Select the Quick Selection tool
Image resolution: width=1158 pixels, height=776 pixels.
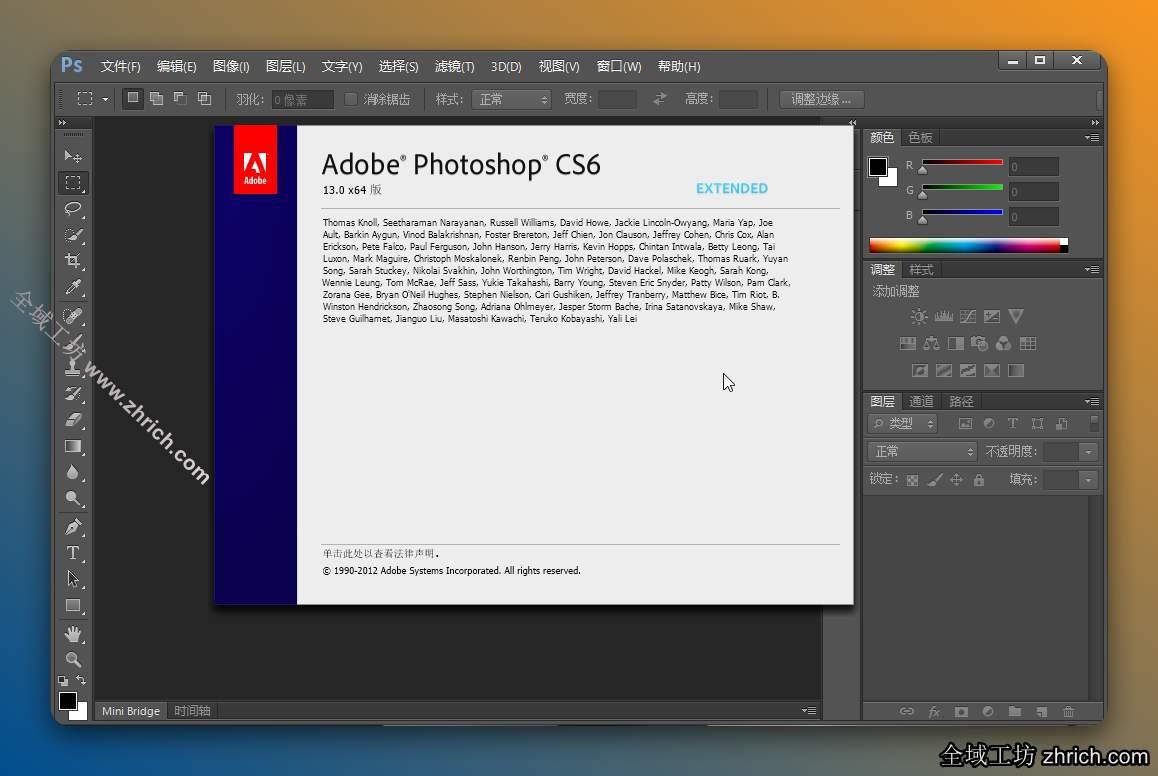click(x=73, y=235)
